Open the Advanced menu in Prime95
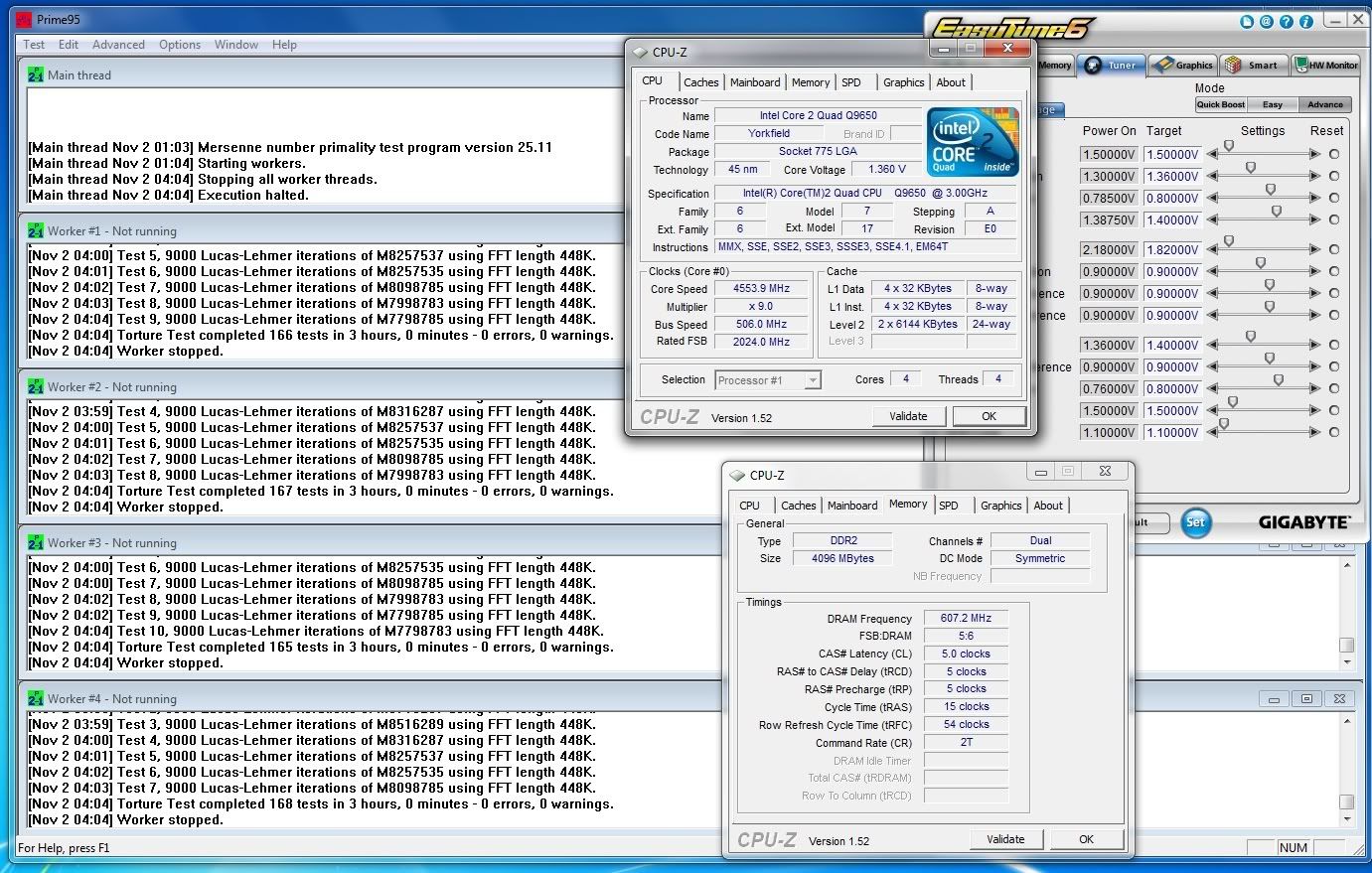The width and height of the screenshot is (1372, 873). click(118, 45)
